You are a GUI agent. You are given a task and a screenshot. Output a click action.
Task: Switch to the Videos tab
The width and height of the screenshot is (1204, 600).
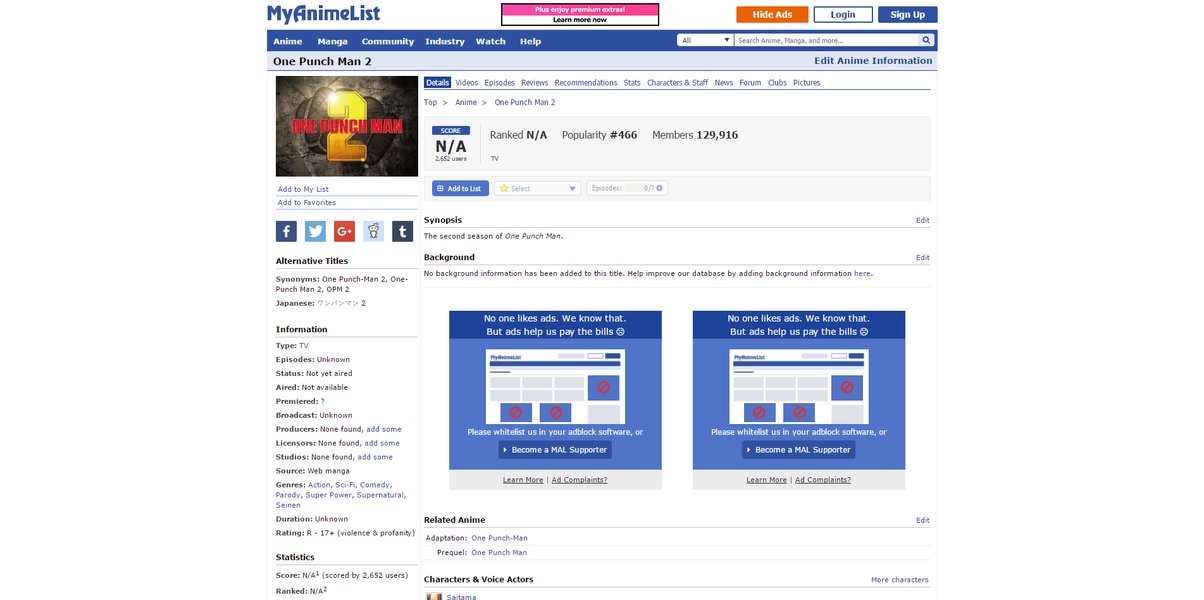pyautogui.click(x=467, y=83)
